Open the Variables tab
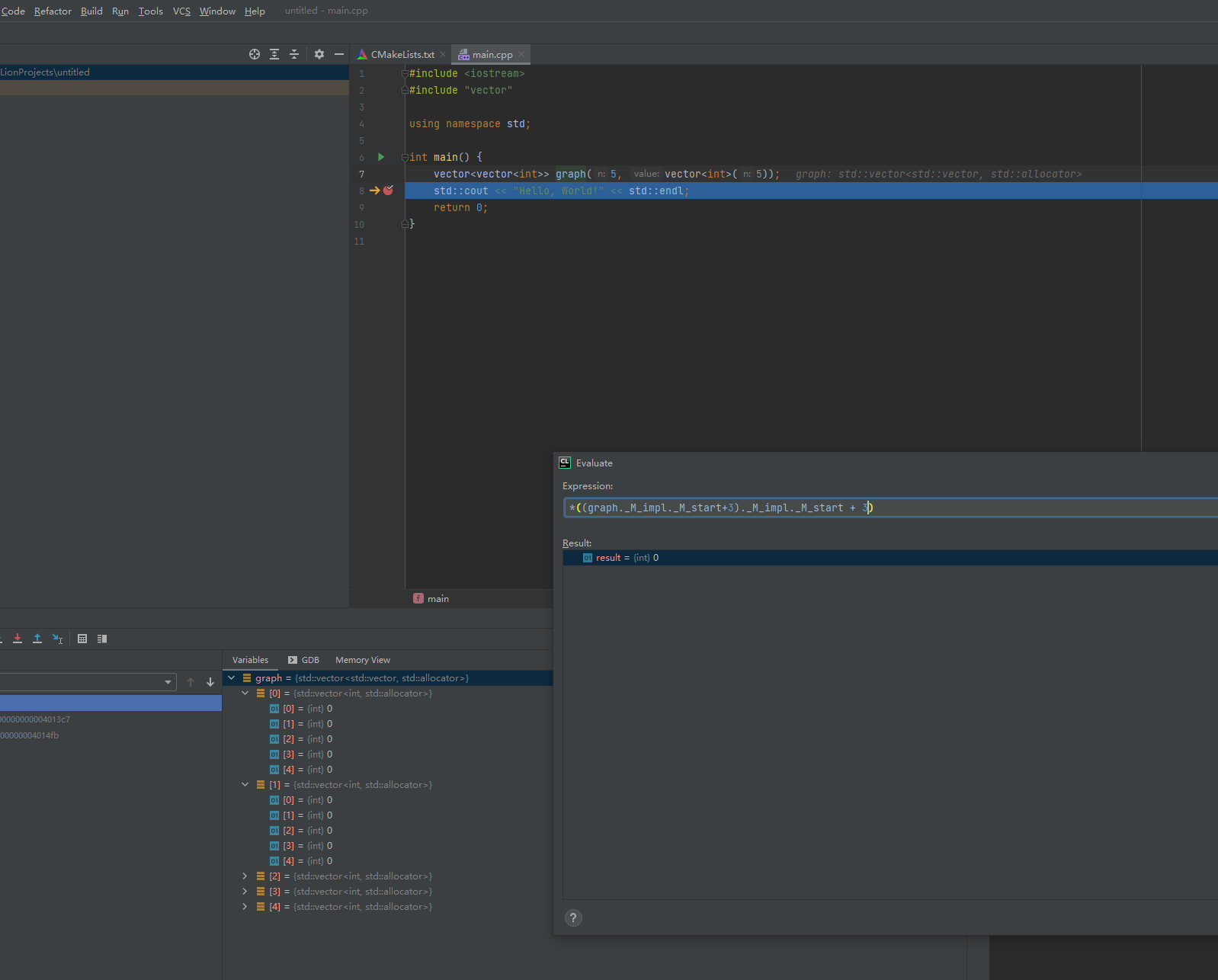This screenshot has width=1218, height=980. click(x=250, y=660)
